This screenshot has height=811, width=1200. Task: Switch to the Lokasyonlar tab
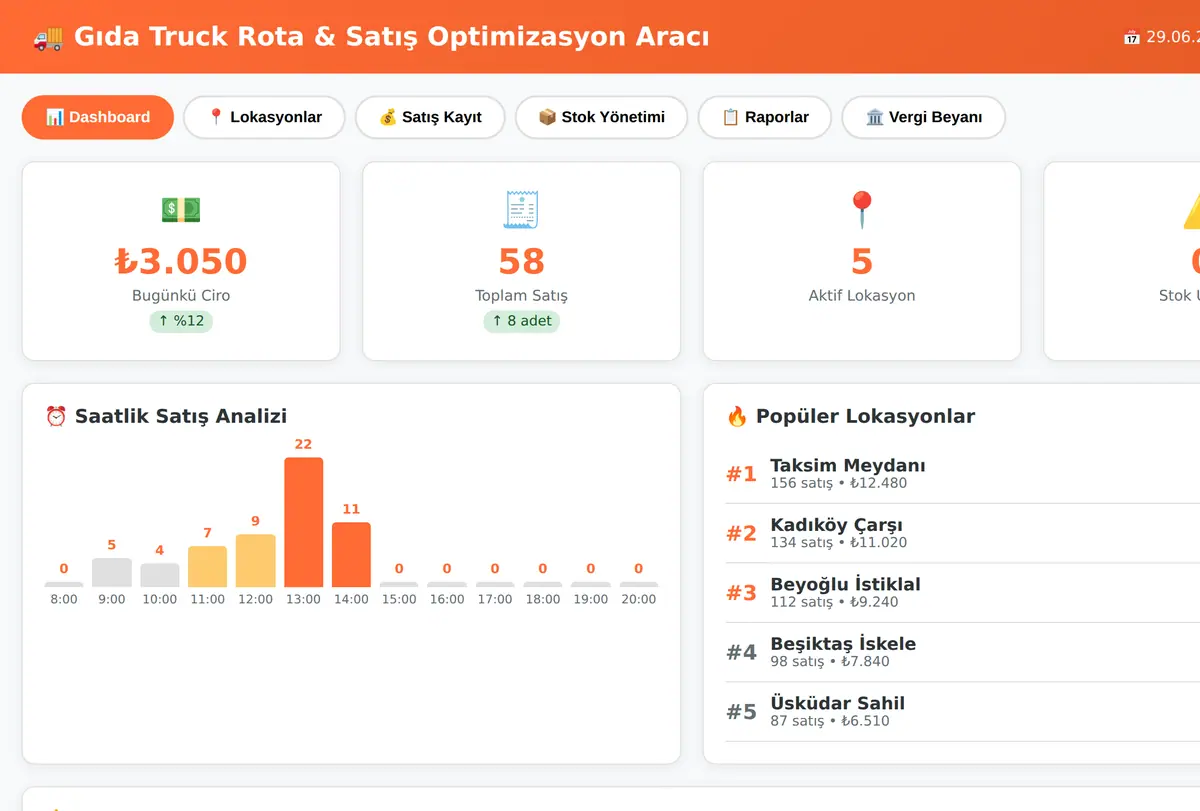pos(264,117)
